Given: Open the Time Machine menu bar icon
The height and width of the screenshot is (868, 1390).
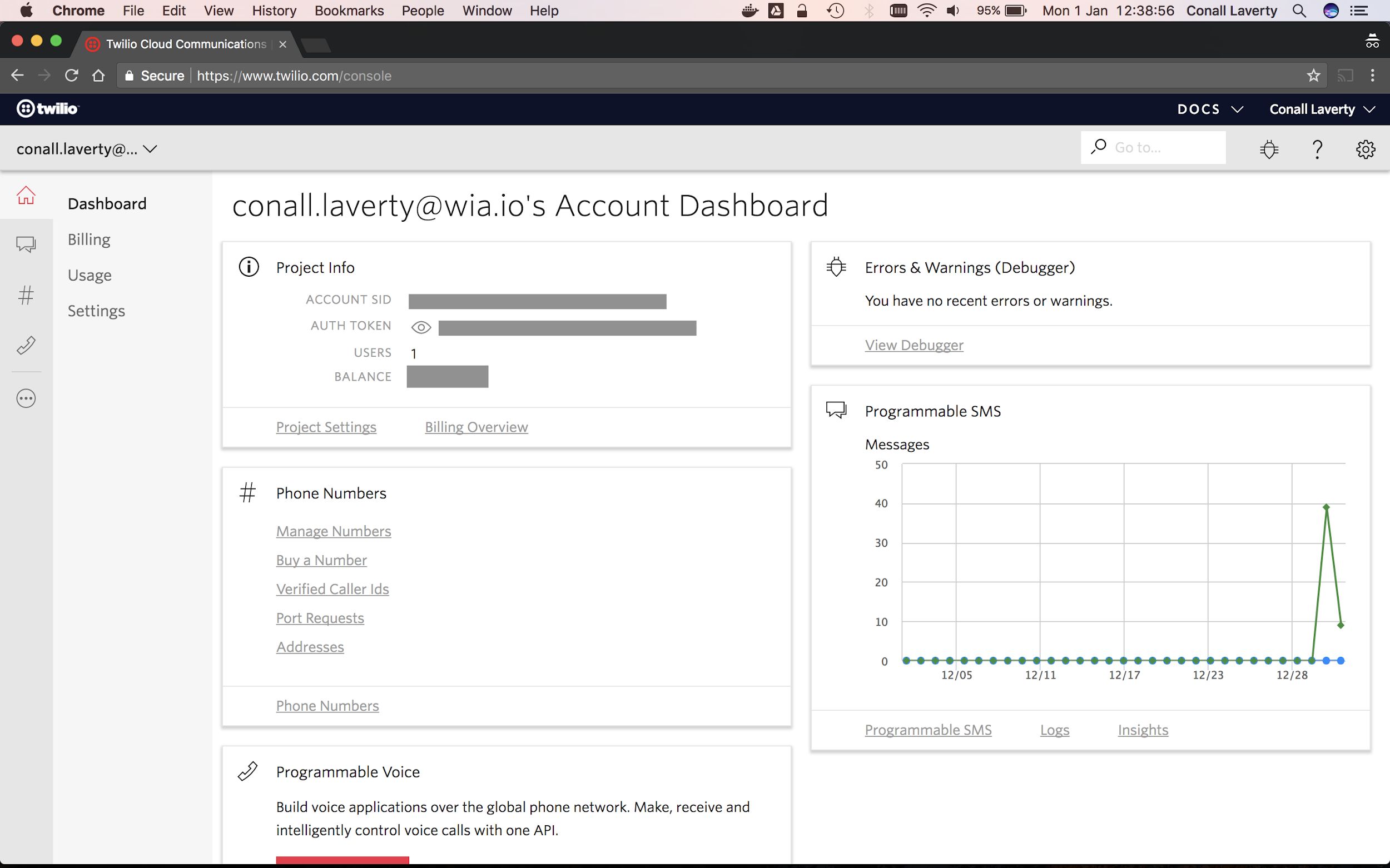Looking at the screenshot, I should coord(836,11).
